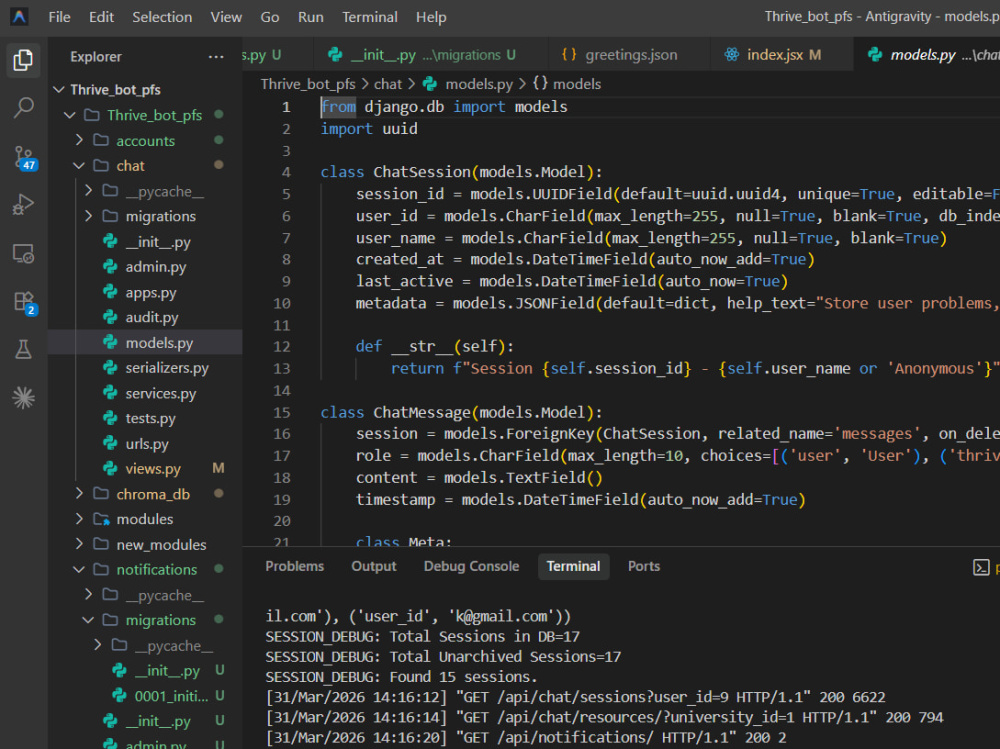
Task: Switch to the index.jsx editor tab
Action: pyautogui.click(x=782, y=55)
